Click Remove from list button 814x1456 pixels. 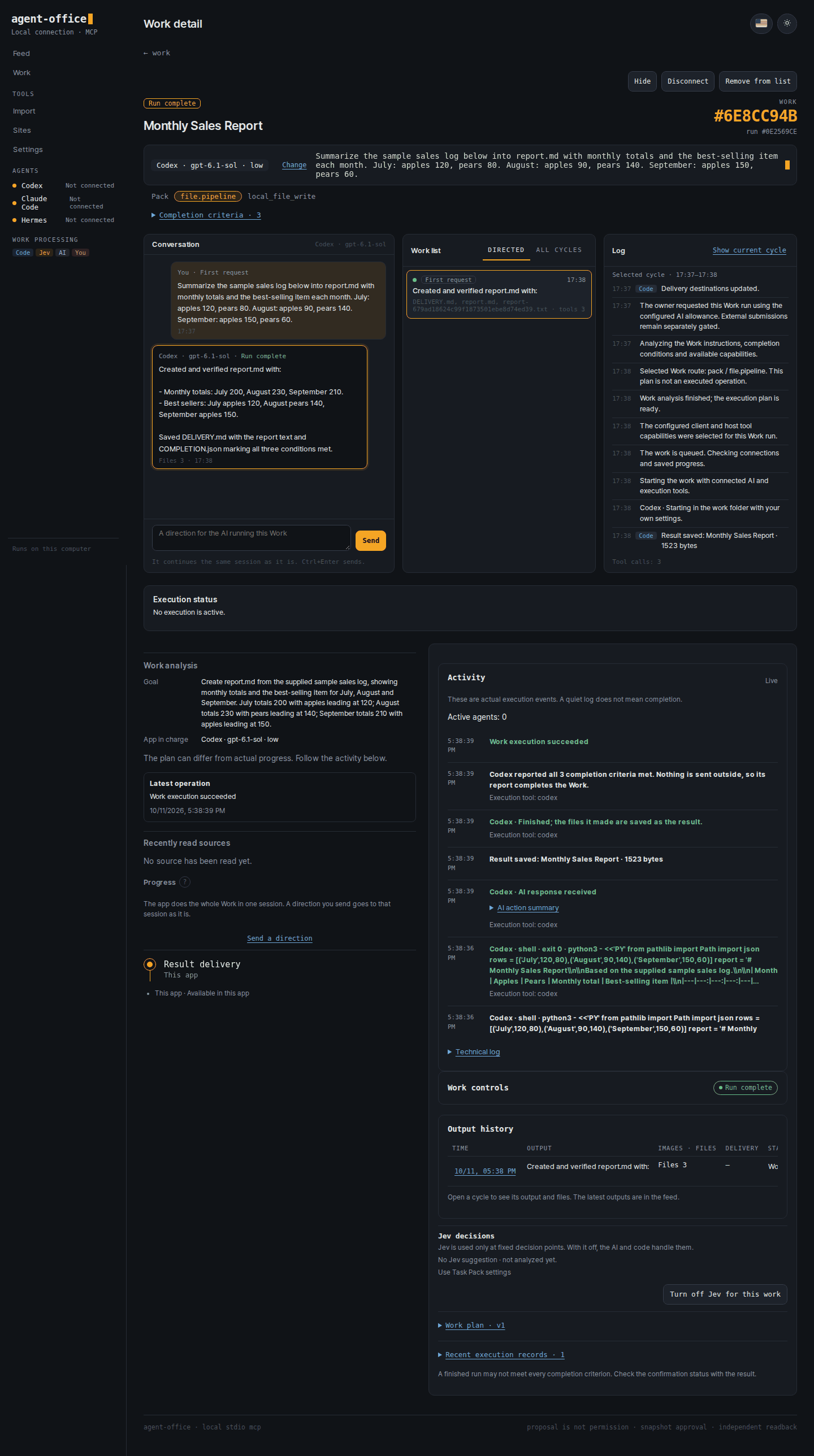(x=757, y=81)
